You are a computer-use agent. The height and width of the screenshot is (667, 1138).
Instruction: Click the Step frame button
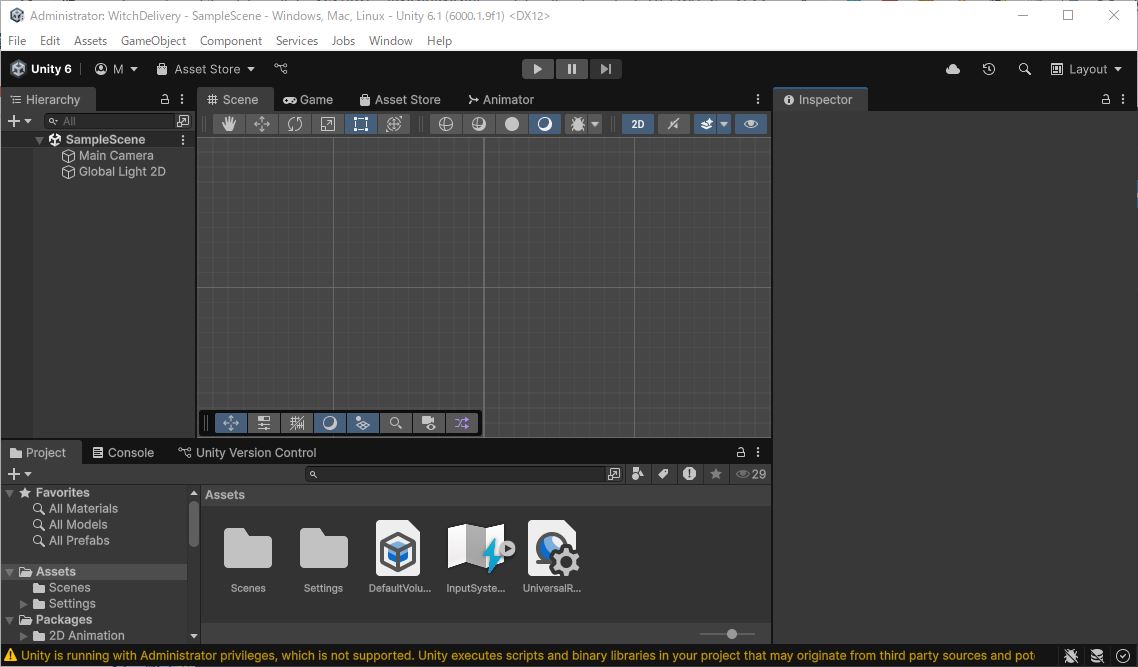pos(605,69)
